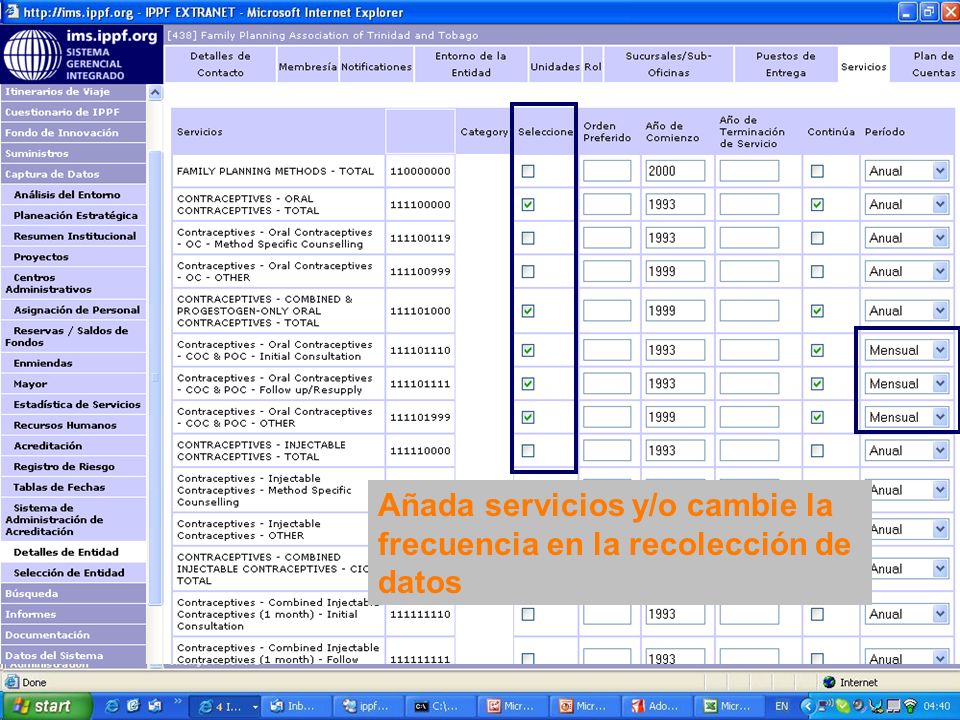This screenshot has height=720, width=960.
Task: Switch to the Plan de Cuentas tab
Action: tap(927, 64)
